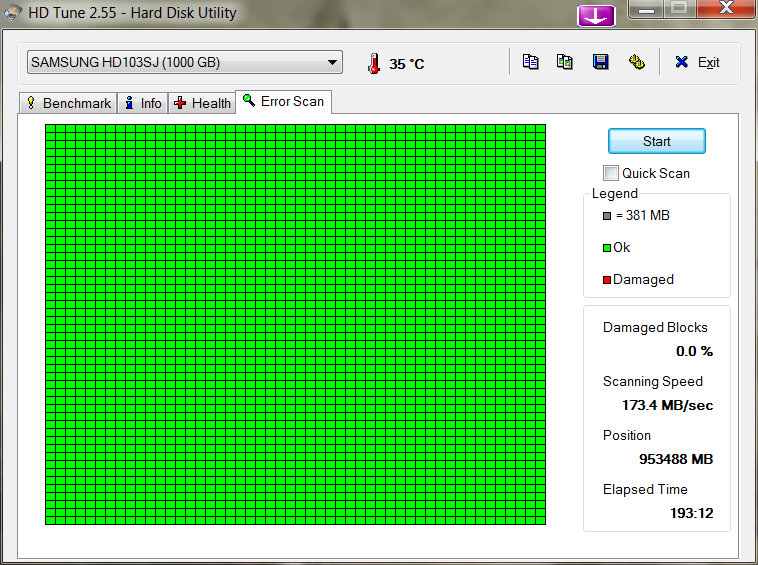
Task: Click the green Ok legend swatch
Action: (x=607, y=248)
